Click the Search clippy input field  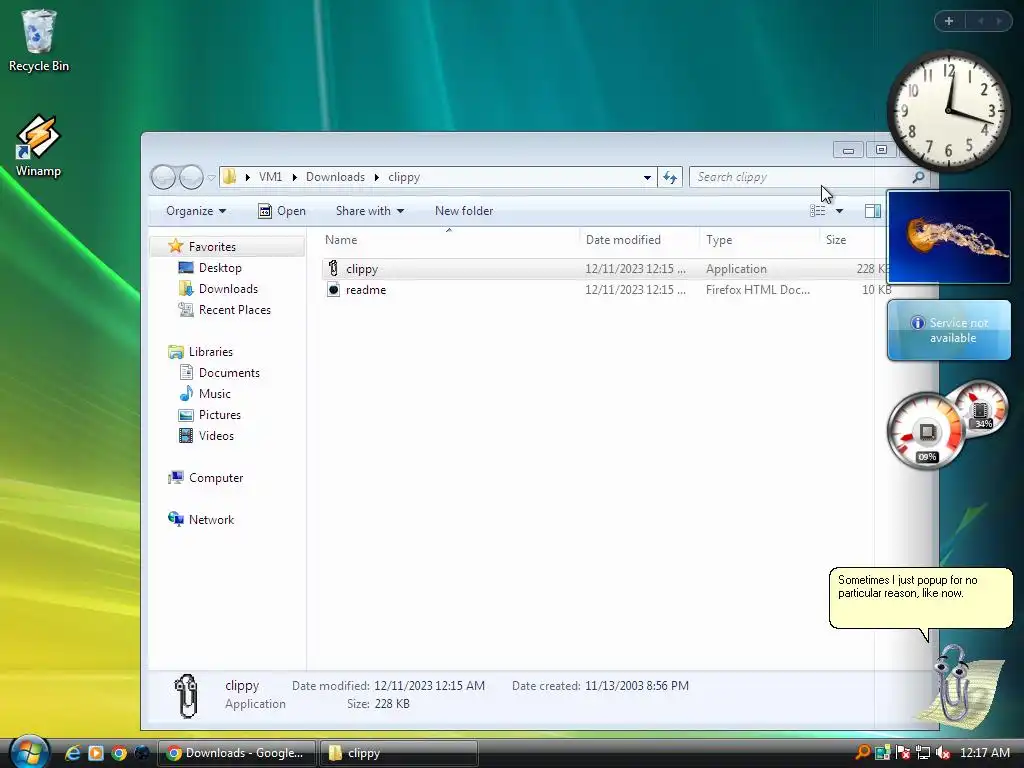point(800,177)
